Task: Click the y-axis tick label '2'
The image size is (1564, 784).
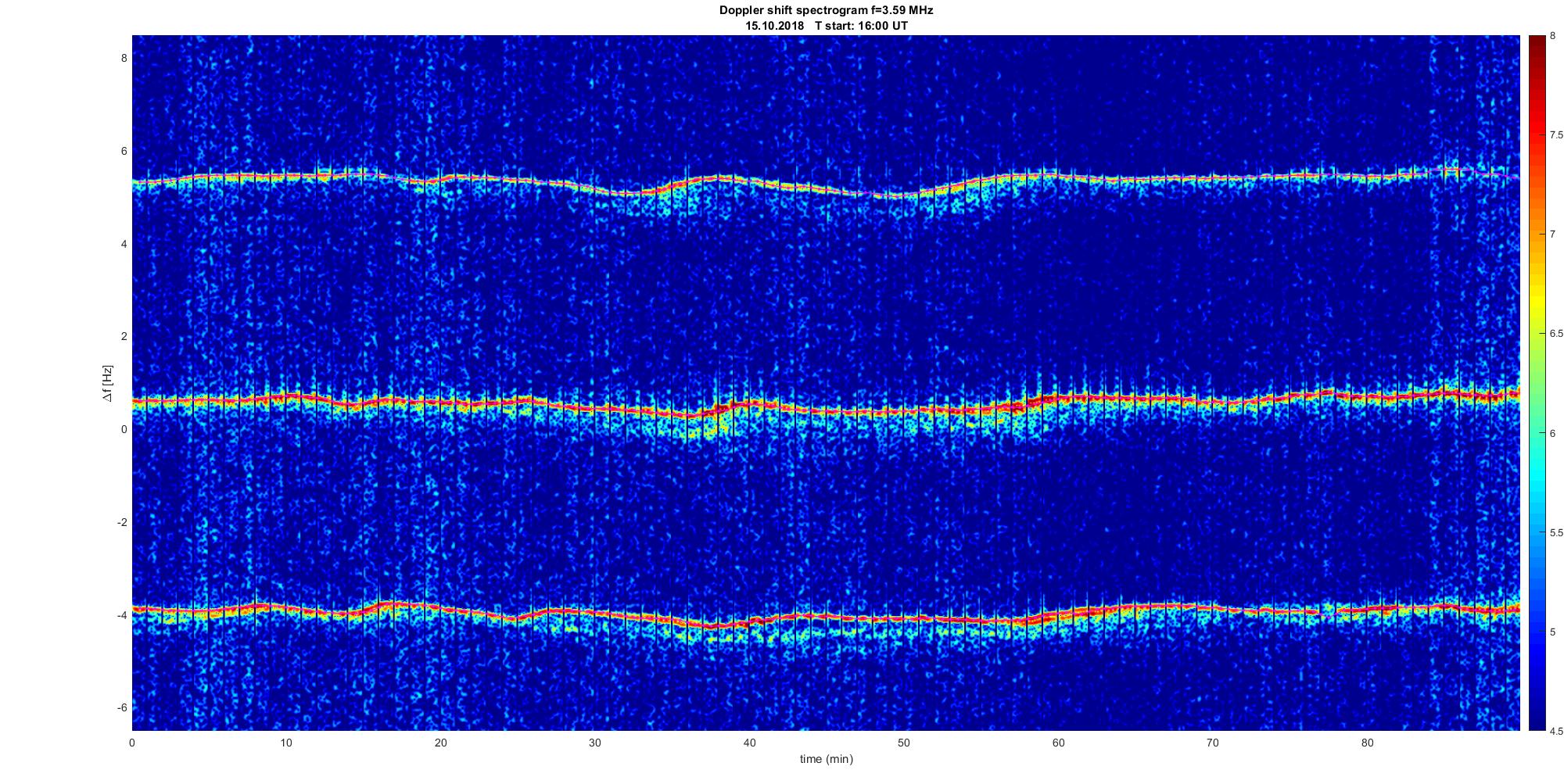Action: [124, 336]
